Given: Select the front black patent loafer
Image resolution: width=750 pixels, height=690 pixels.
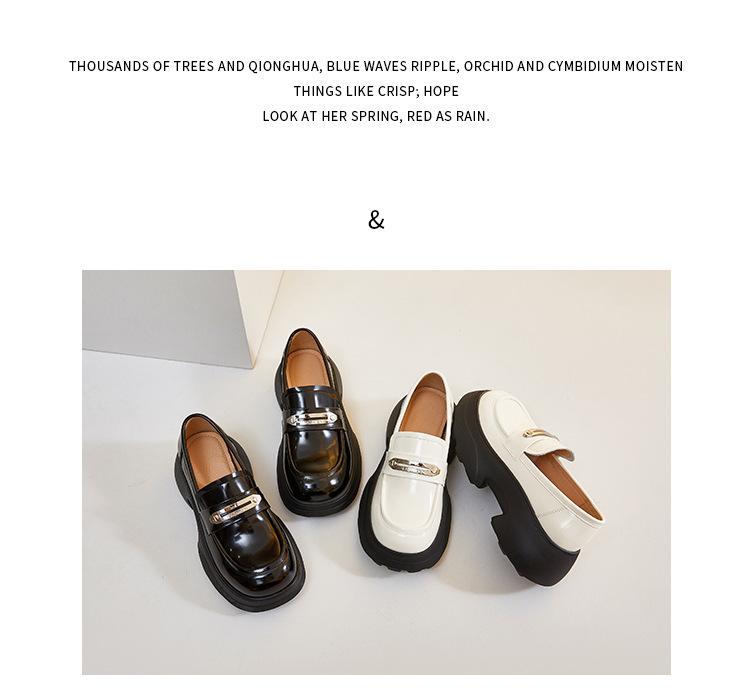Looking at the screenshot, I should tap(239, 512).
